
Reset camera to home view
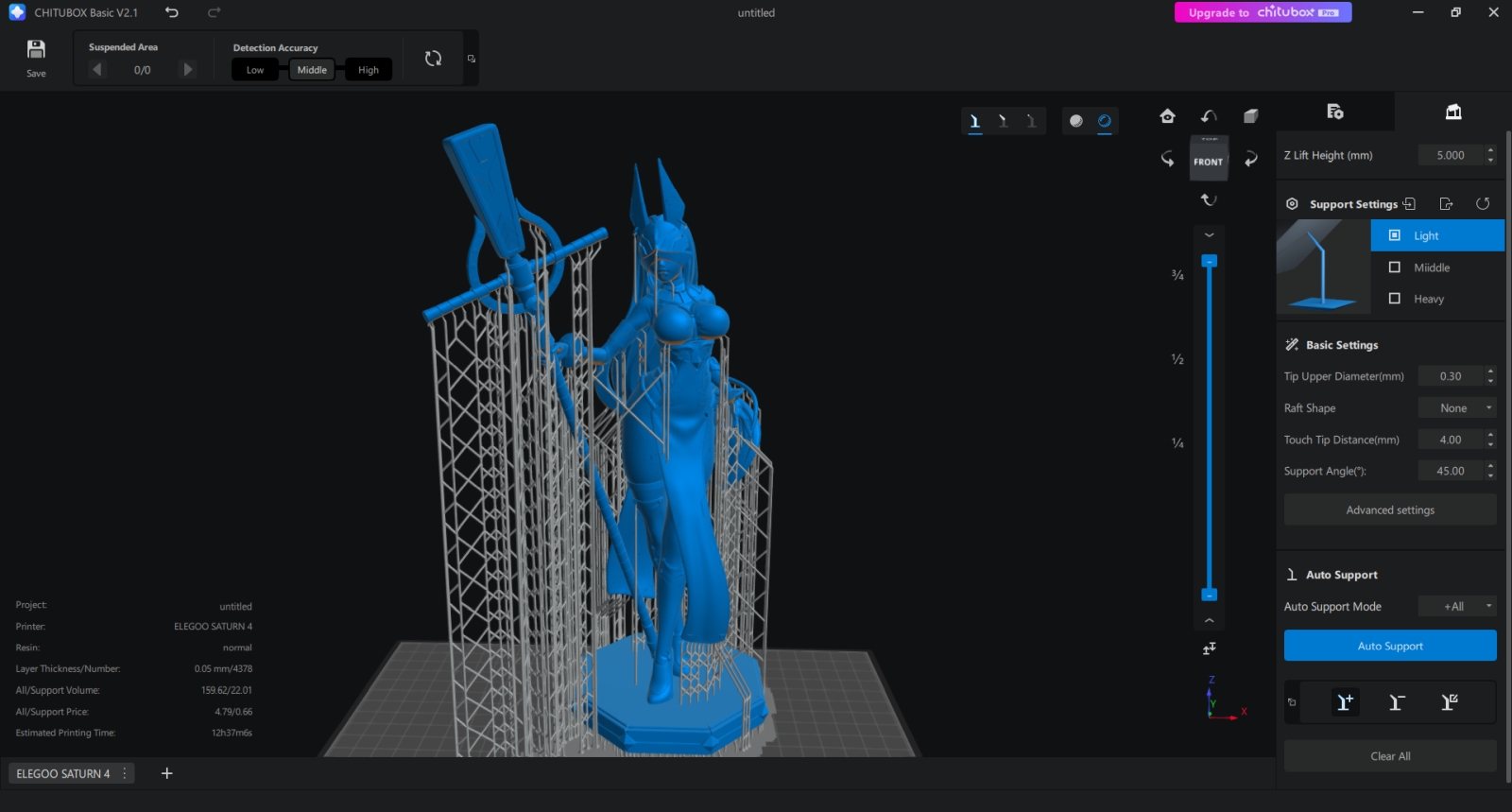click(x=1168, y=116)
